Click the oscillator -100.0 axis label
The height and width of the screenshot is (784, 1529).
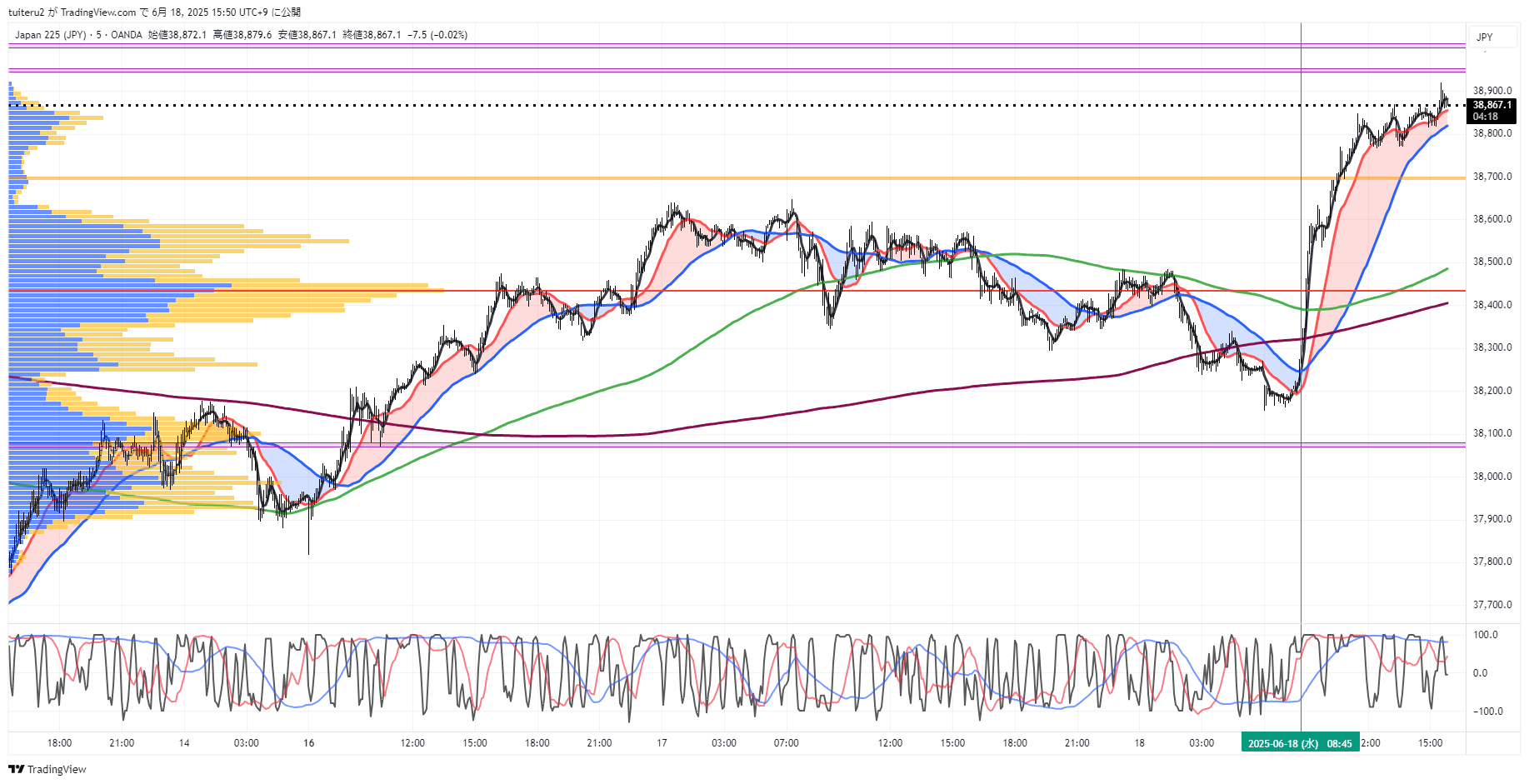click(x=1487, y=712)
